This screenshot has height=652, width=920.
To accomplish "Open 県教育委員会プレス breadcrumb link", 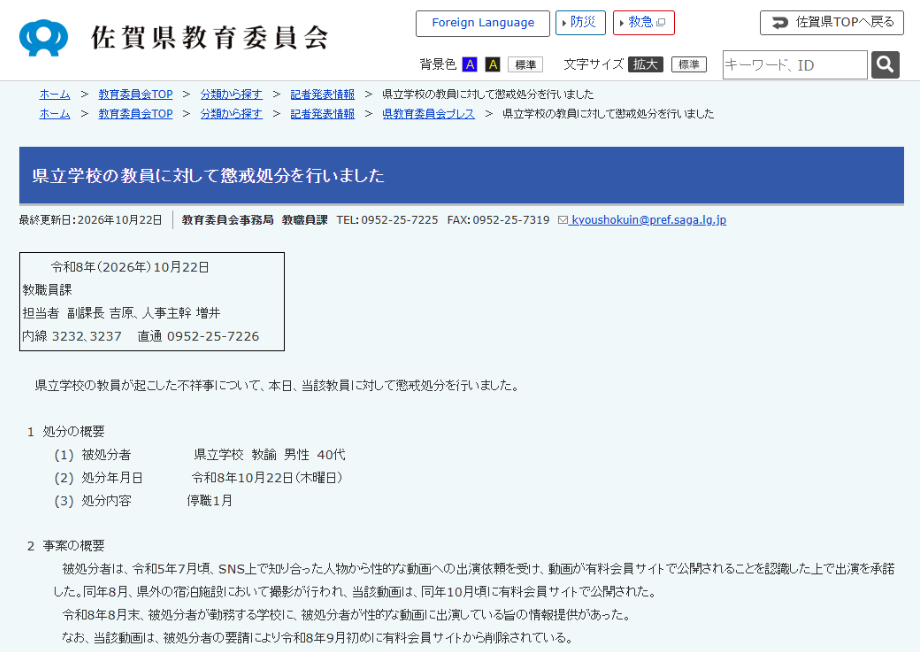I will click(428, 114).
